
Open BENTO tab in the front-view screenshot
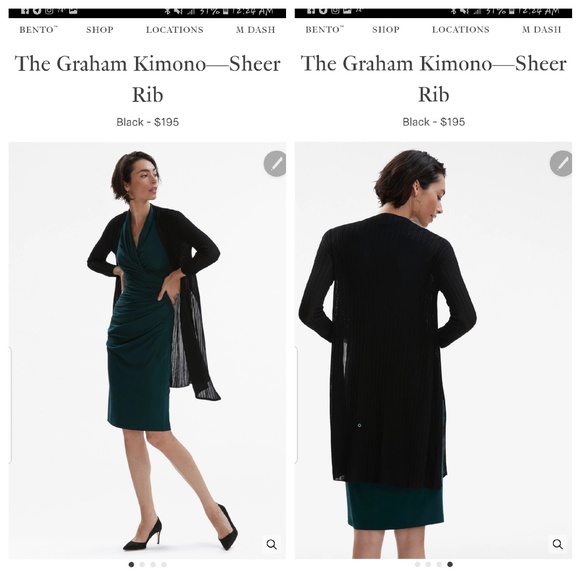coord(38,30)
